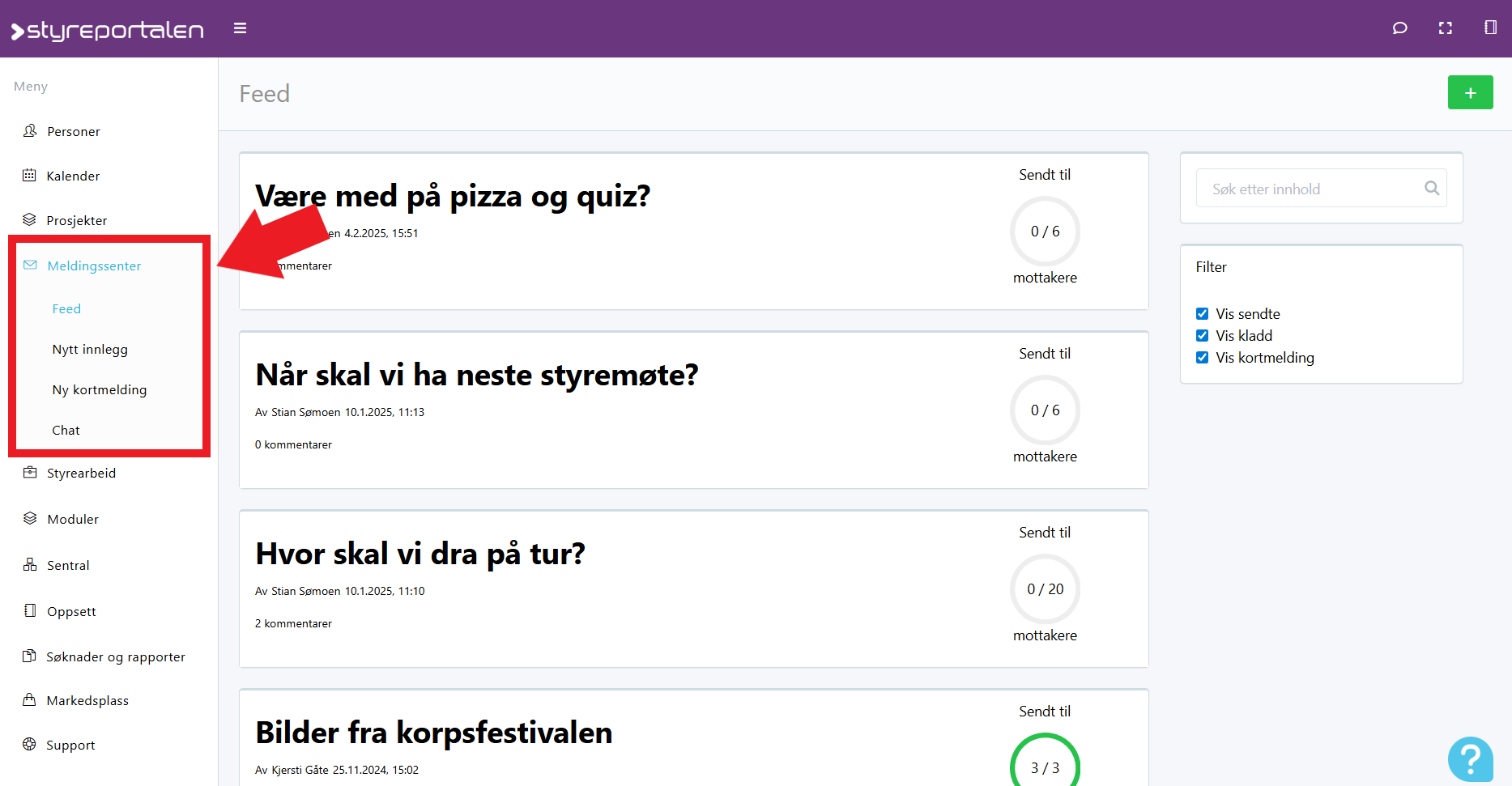Open Chat in the Meldingssenter submenu

(66, 431)
